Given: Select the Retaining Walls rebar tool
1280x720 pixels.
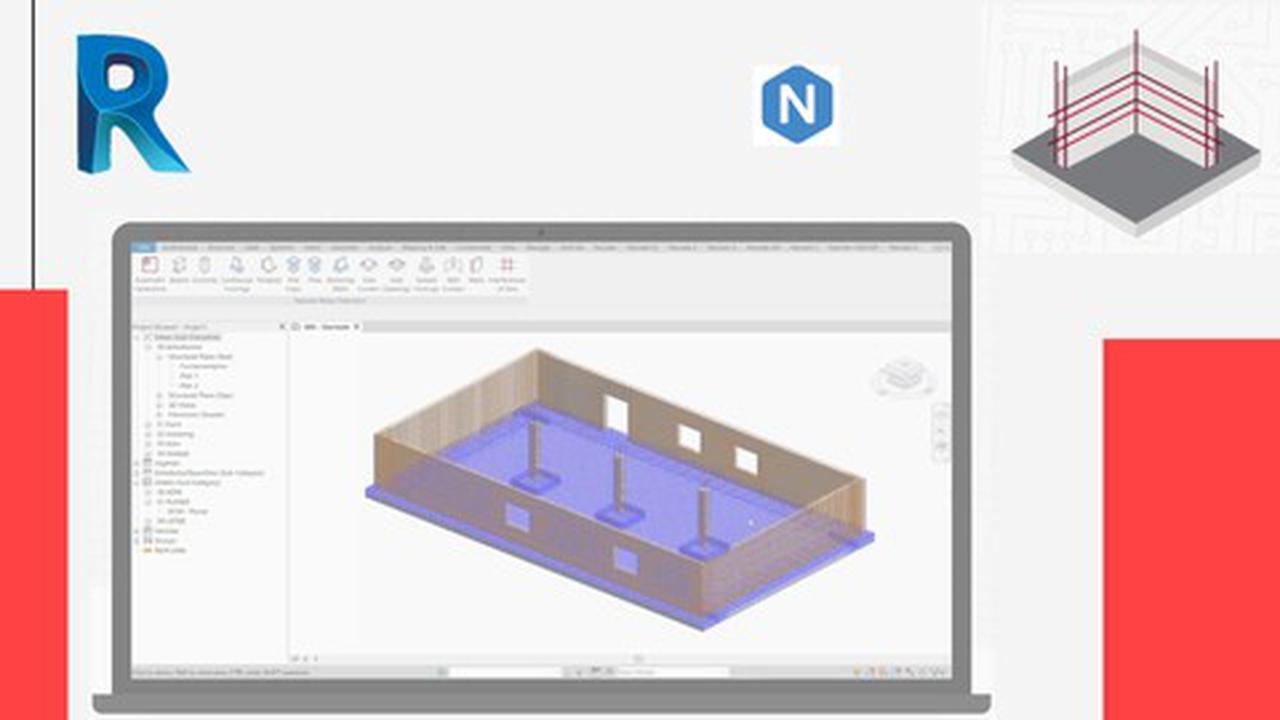Looking at the screenshot, I should coord(341,267).
